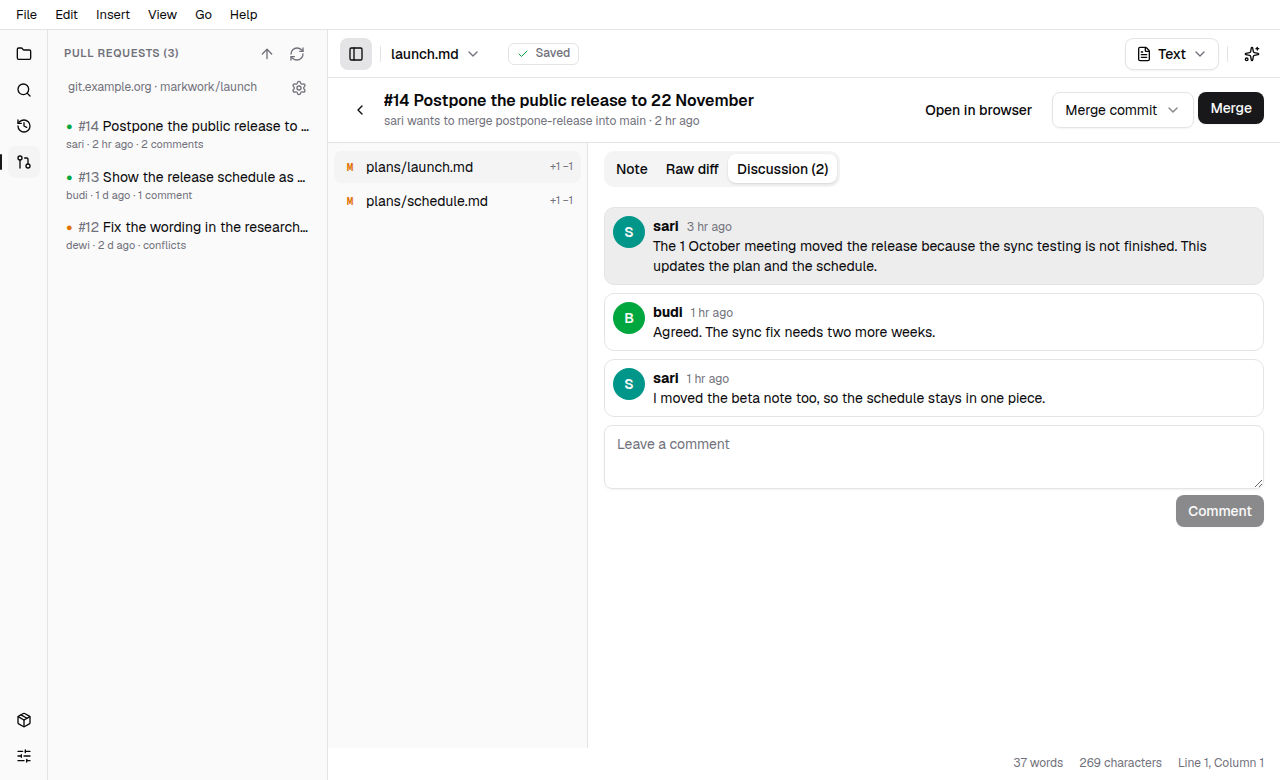Go back with the left chevron arrow
Screen dimensions: 1280x780
[x=360, y=110]
